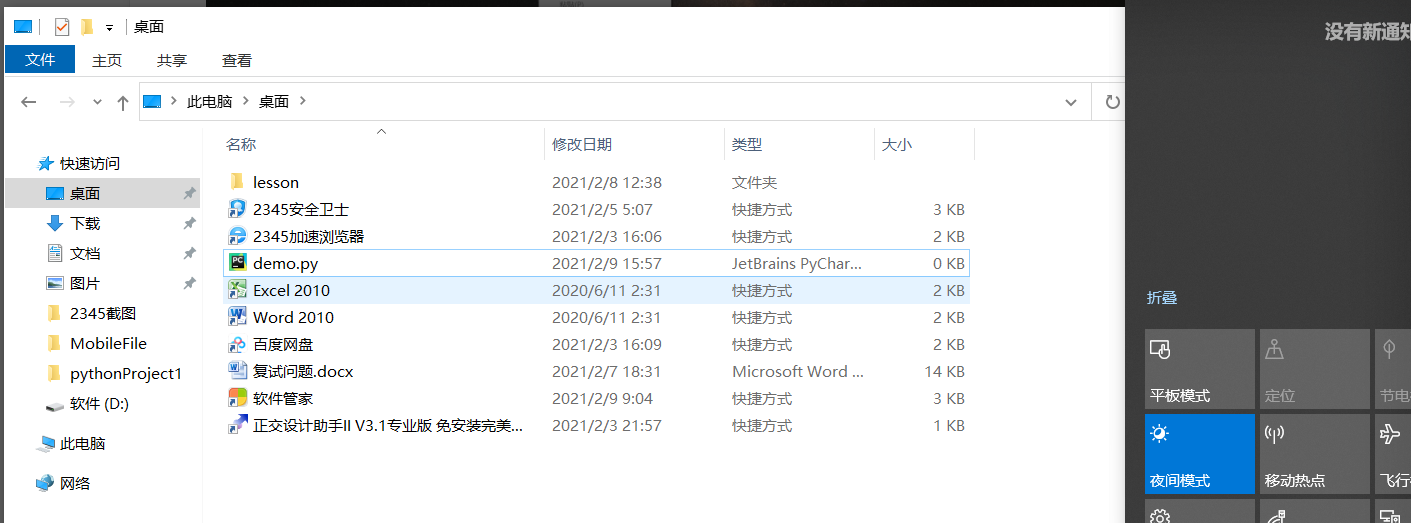Click the forward navigation arrow
1411x523 pixels.
[x=67, y=102]
